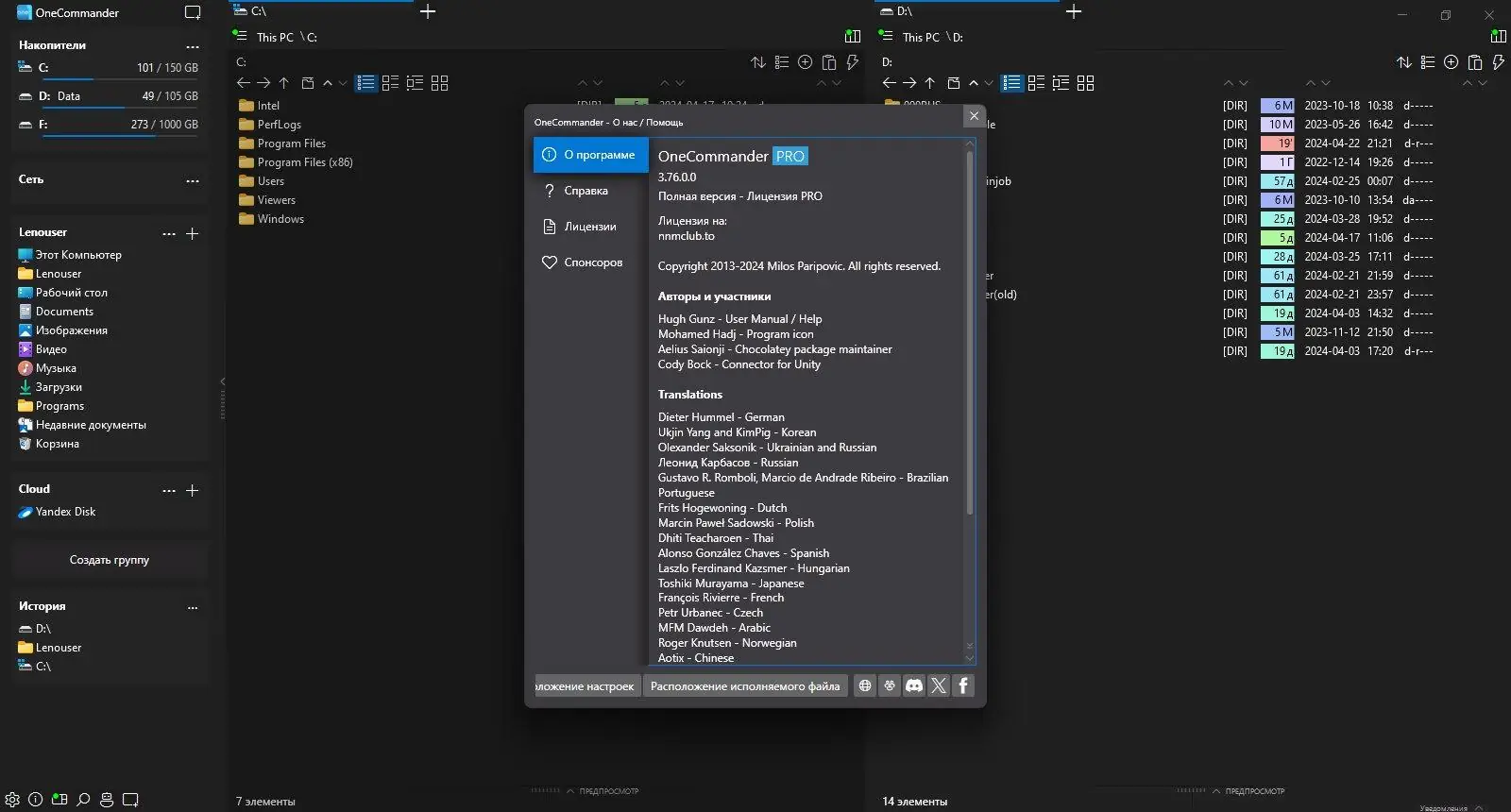Open Корзина in sidebar
This screenshot has height=812, width=1511.
[57, 444]
